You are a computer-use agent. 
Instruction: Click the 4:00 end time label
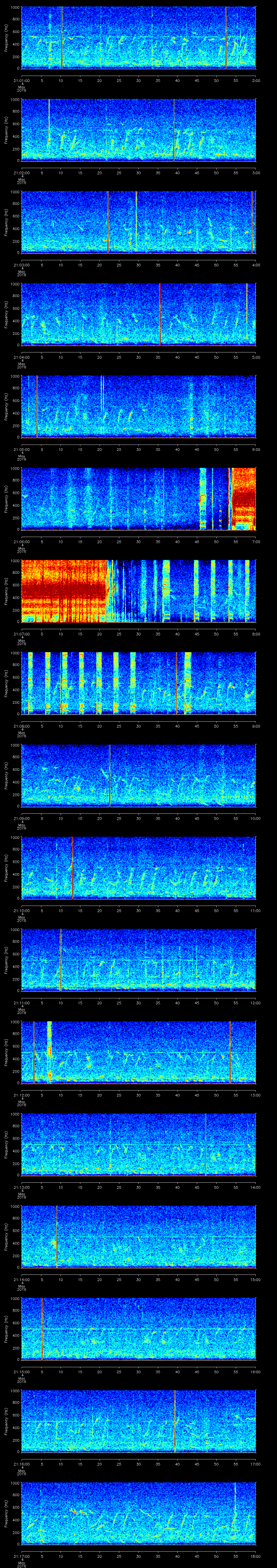[256, 265]
